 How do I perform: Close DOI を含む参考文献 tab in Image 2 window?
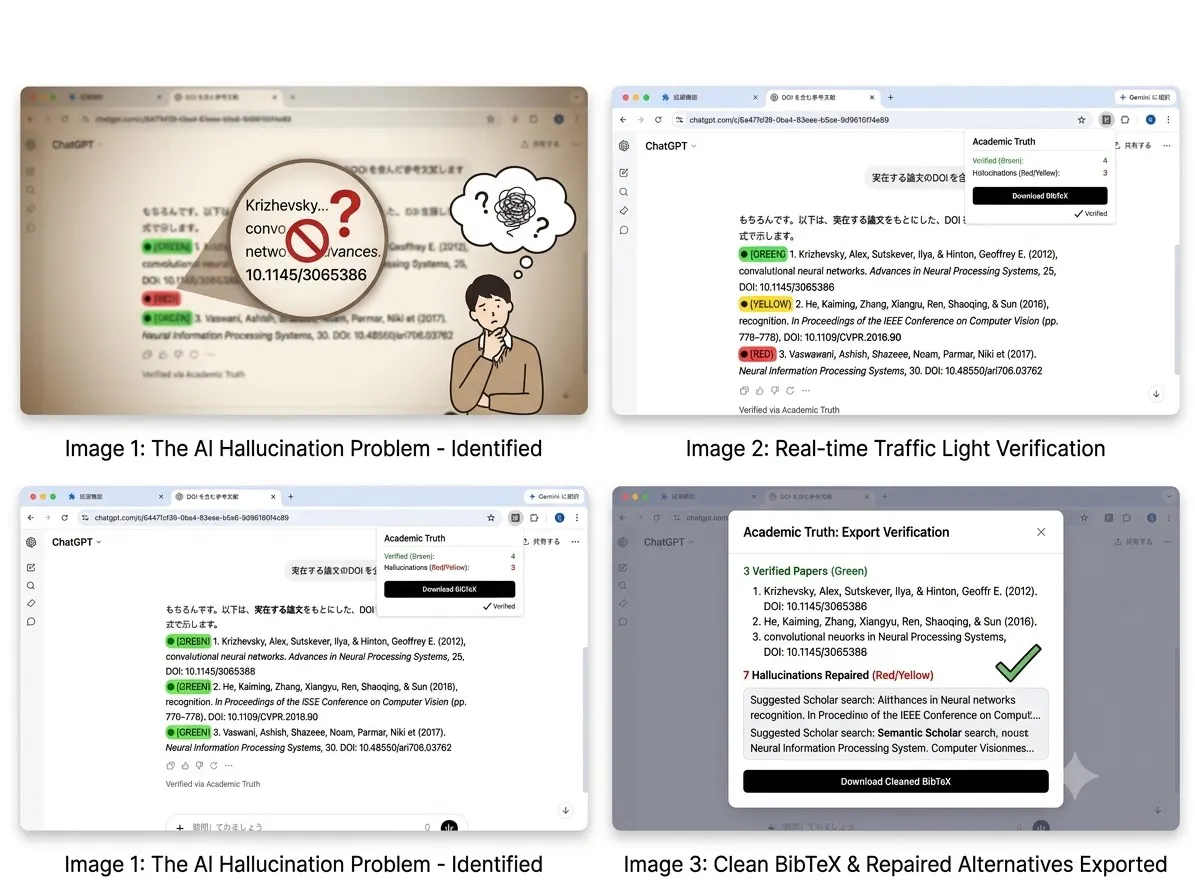872,98
